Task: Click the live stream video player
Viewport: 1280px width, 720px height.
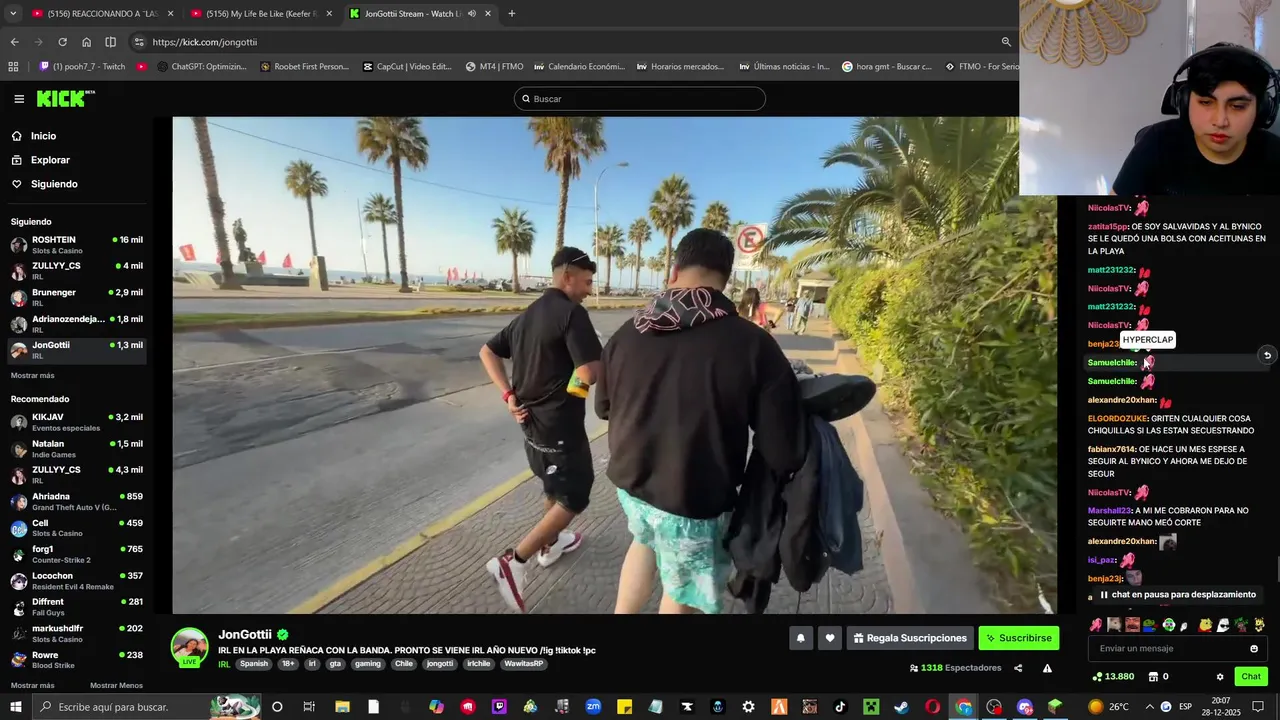Action: coord(614,365)
